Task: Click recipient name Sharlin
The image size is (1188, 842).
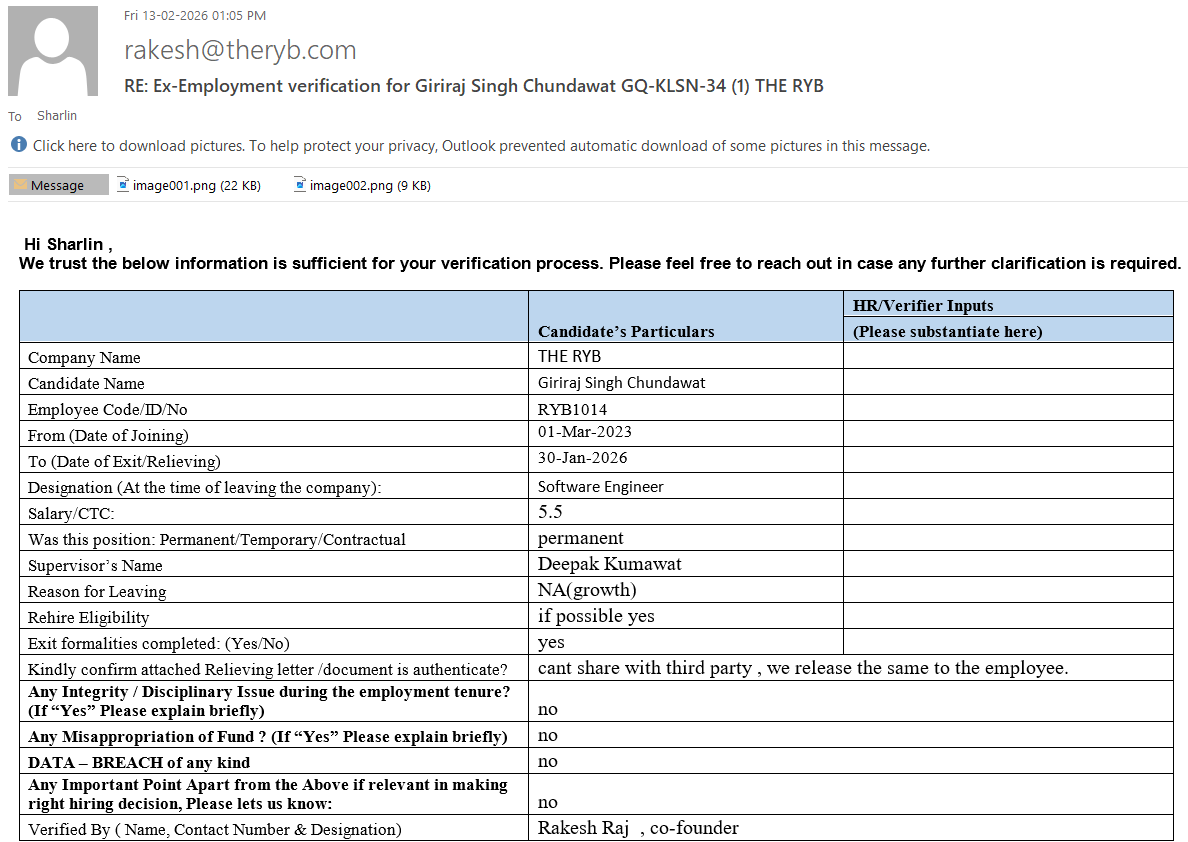Action: pos(57,115)
